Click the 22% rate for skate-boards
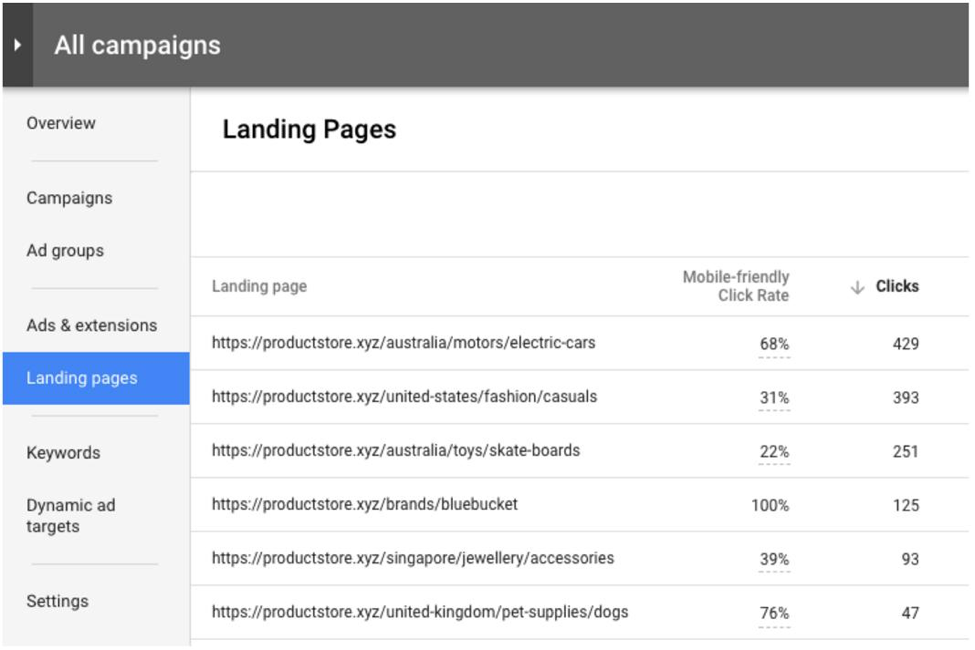This screenshot has width=975, height=650. click(x=777, y=451)
